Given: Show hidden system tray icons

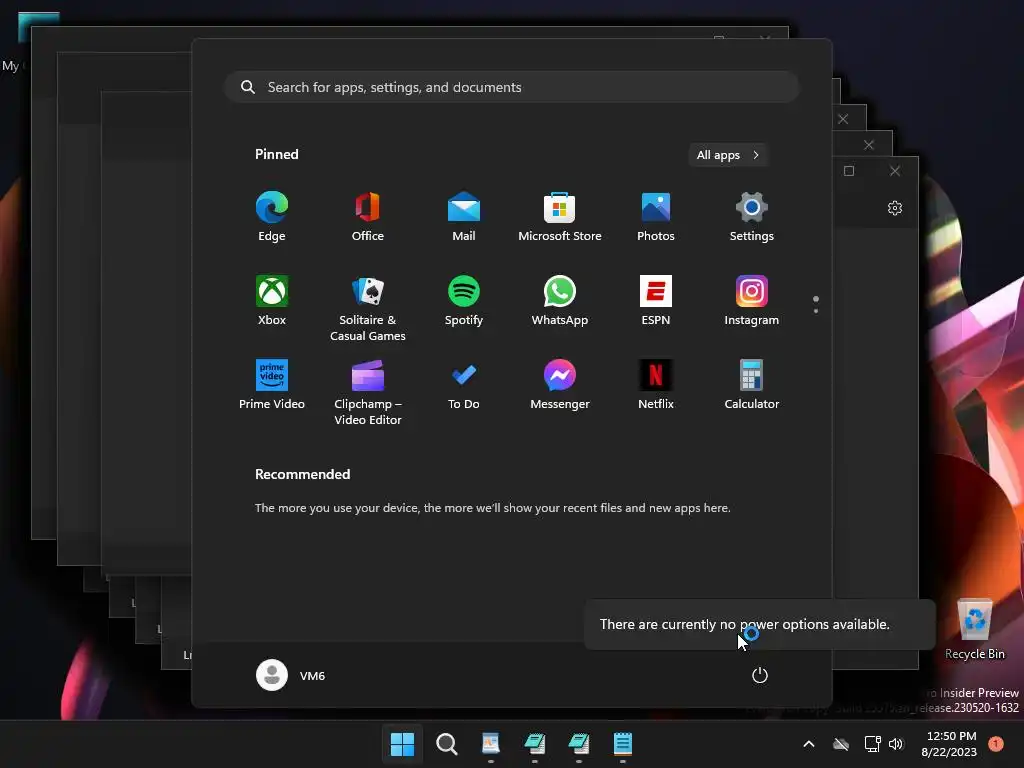Looking at the screenshot, I should pyautogui.click(x=808, y=744).
